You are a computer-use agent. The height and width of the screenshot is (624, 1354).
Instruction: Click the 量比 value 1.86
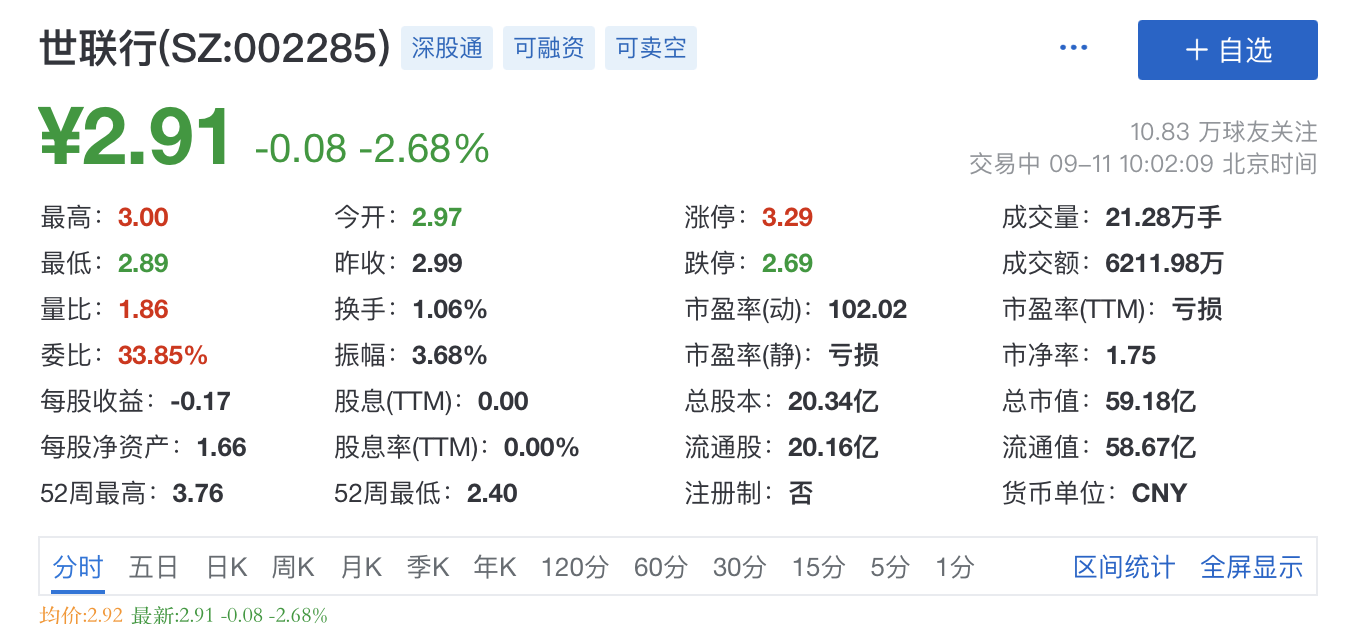143,309
